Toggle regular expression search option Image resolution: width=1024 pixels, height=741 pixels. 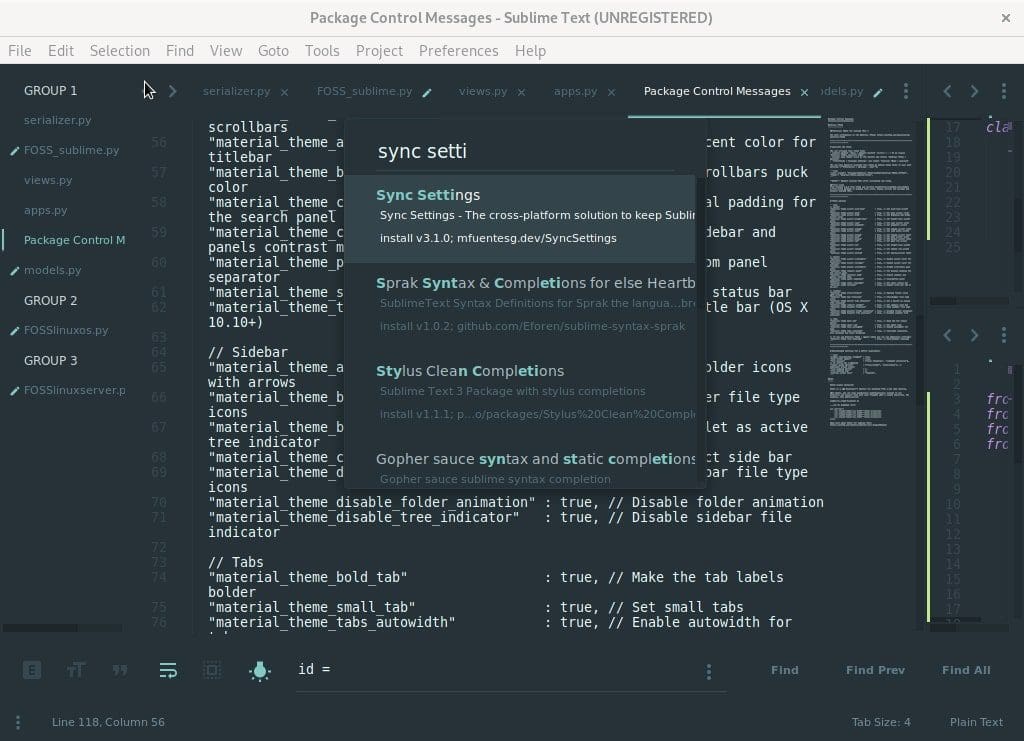[32, 670]
